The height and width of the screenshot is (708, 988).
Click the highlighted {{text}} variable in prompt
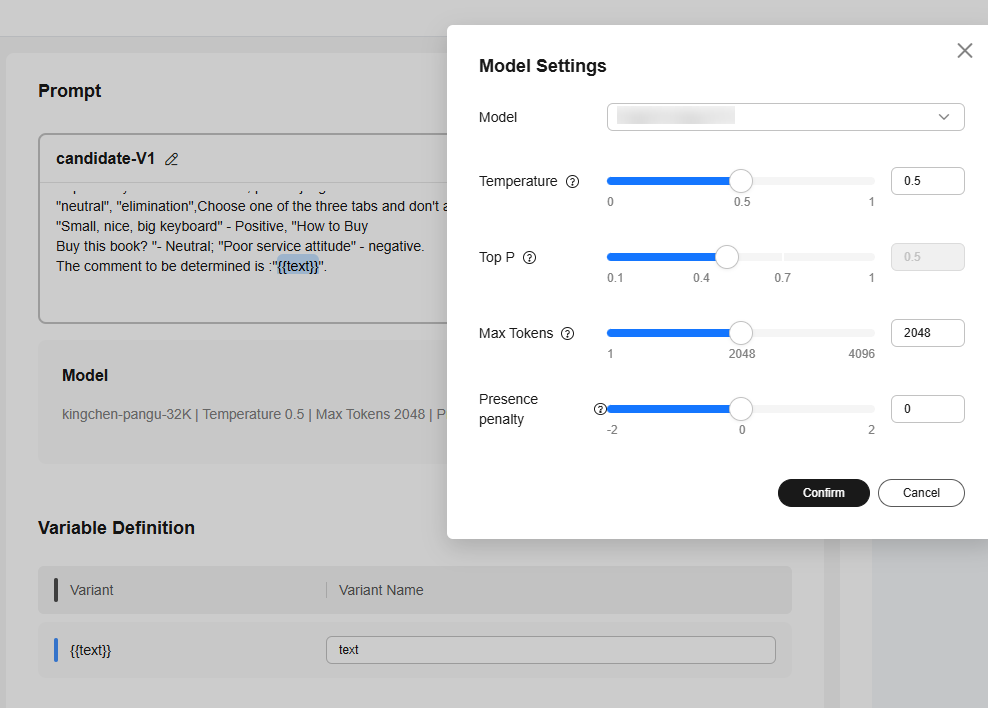(x=297, y=267)
